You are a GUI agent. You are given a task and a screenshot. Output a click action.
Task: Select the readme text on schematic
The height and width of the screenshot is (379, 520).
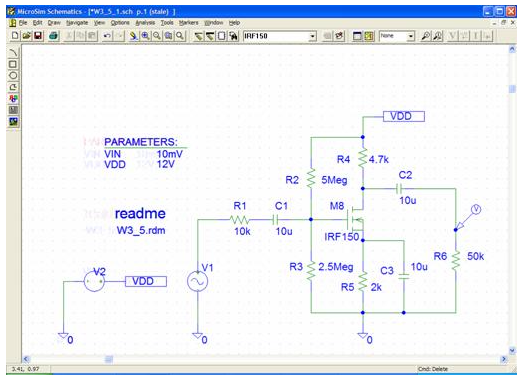coord(140,214)
